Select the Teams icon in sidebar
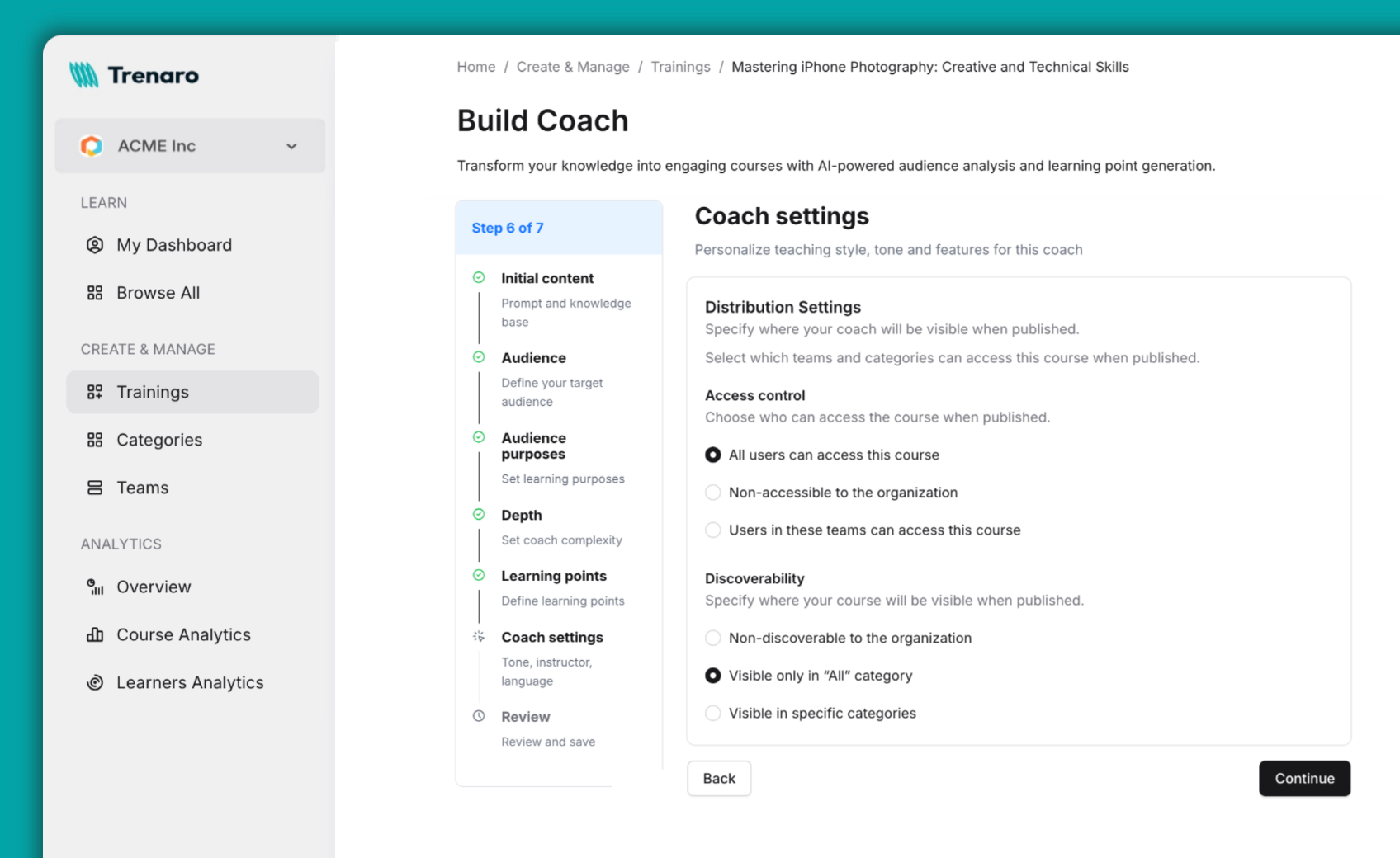This screenshot has width=1400, height=858. pyautogui.click(x=94, y=488)
